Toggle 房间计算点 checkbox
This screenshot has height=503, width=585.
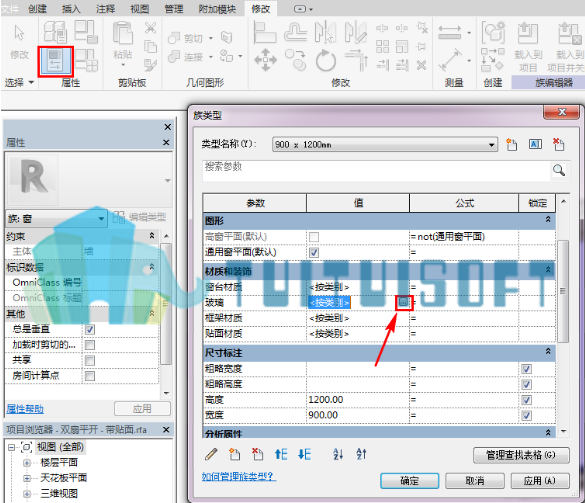pos(90,376)
